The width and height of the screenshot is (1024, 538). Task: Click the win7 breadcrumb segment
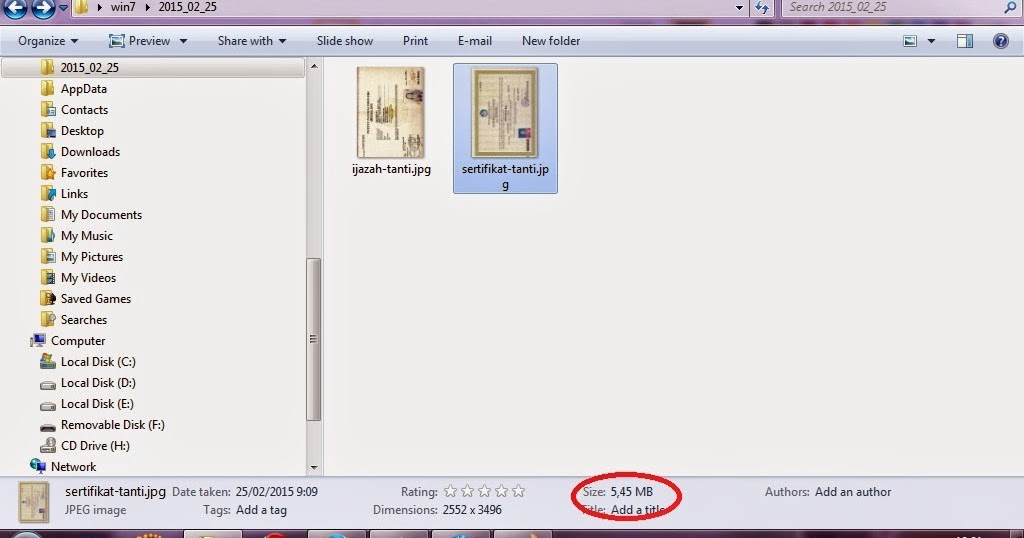click(123, 7)
